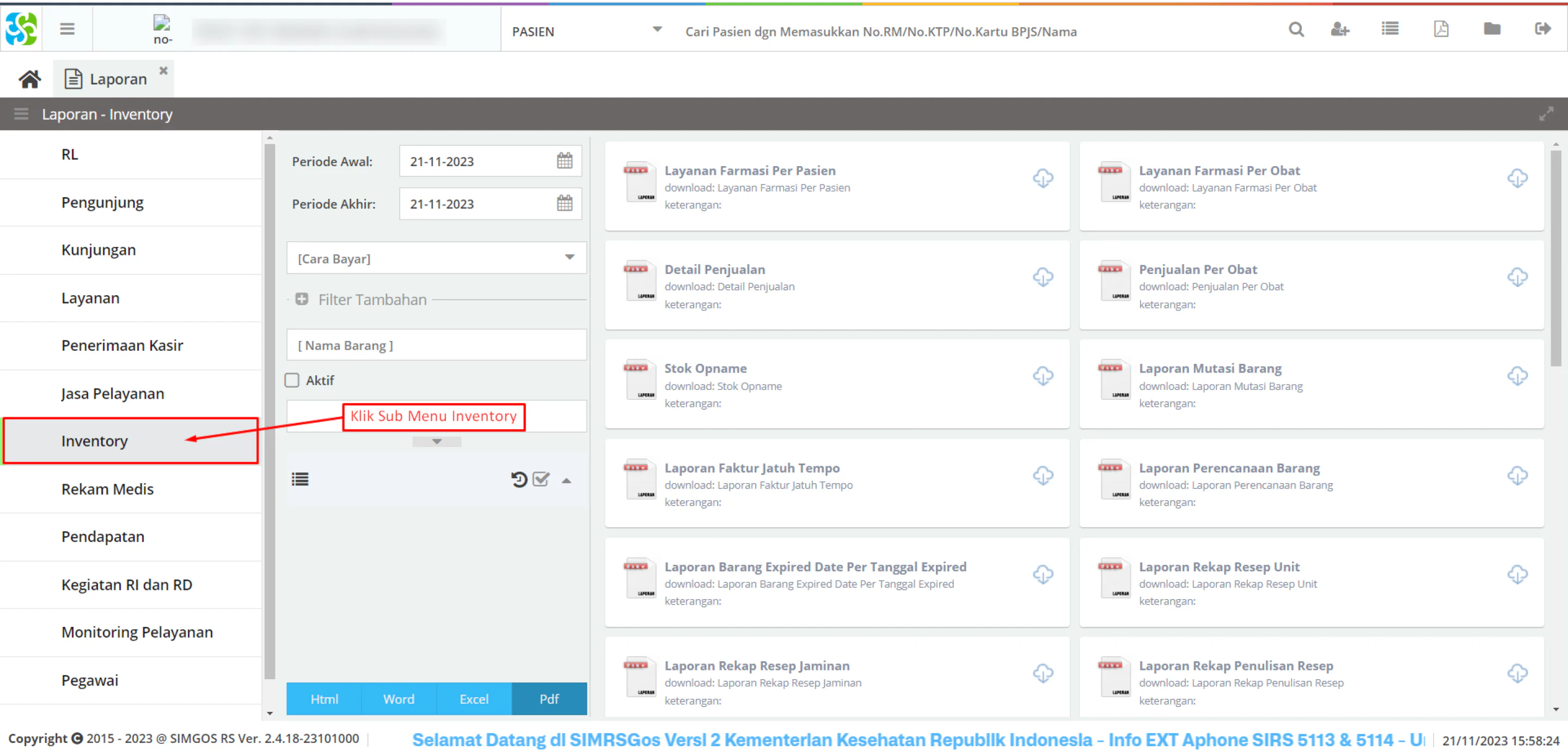Click the PDF document icon in top toolbar
The width and height of the screenshot is (1568, 756).
[x=1441, y=29]
